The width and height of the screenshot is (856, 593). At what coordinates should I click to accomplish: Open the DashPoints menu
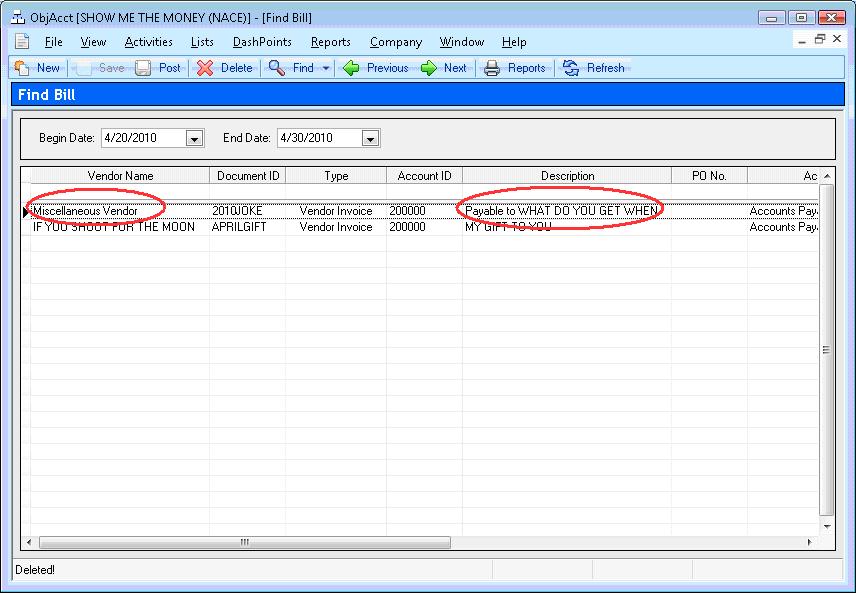(x=262, y=42)
